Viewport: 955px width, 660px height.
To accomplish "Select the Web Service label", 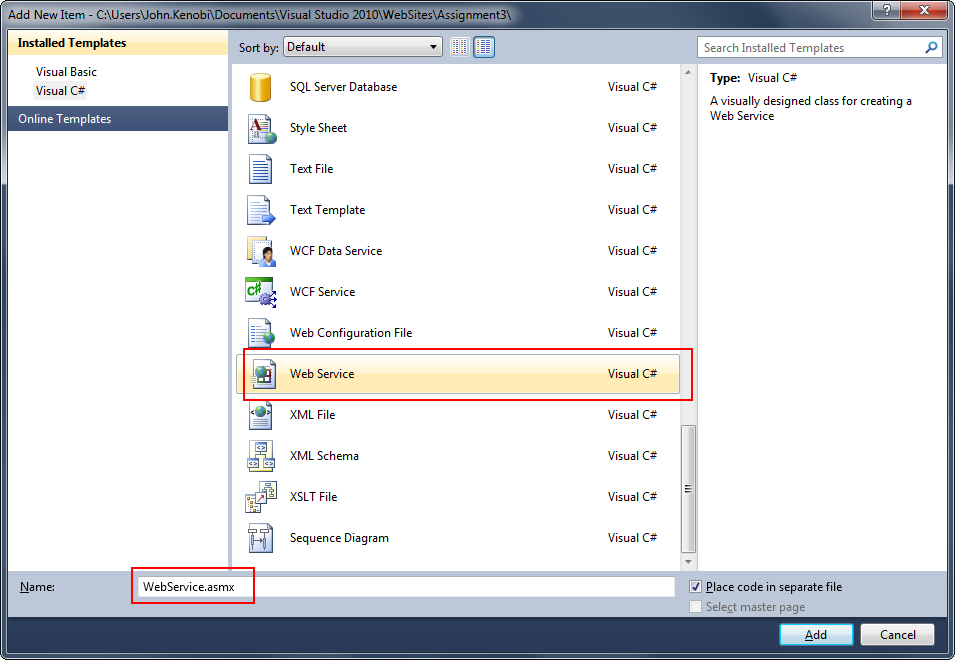I will coord(322,374).
